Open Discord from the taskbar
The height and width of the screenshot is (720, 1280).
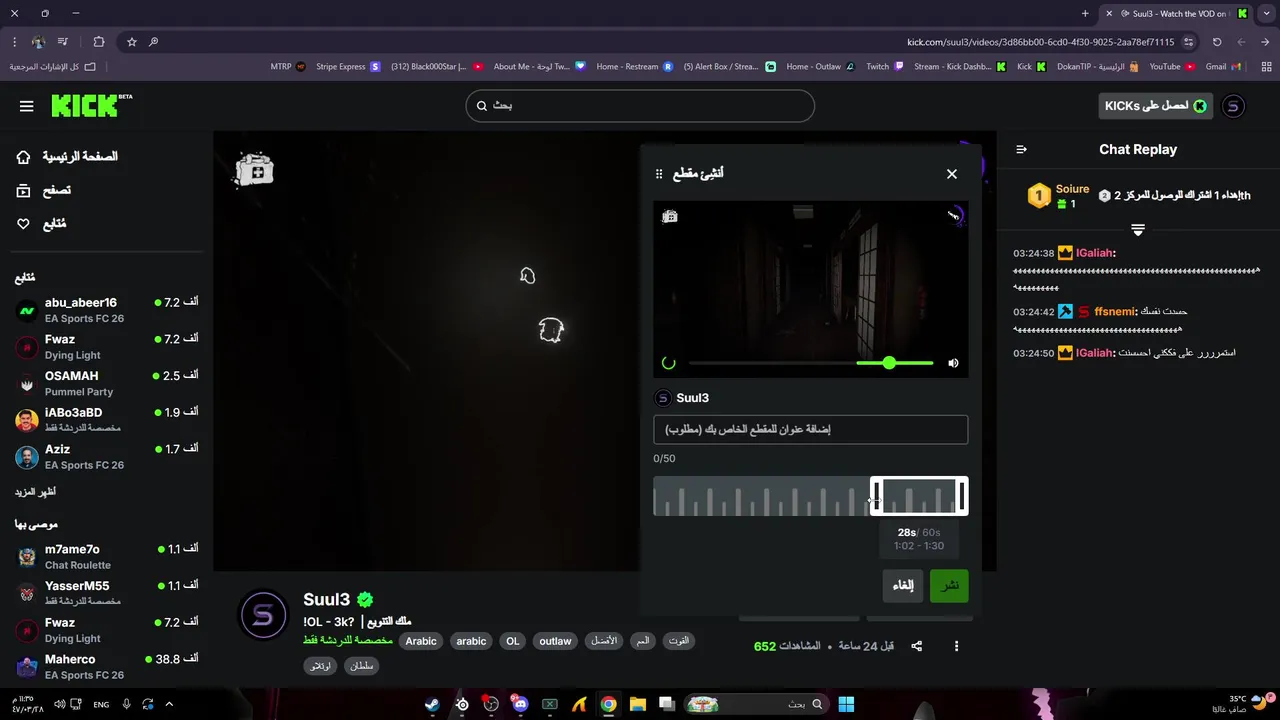(519, 704)
